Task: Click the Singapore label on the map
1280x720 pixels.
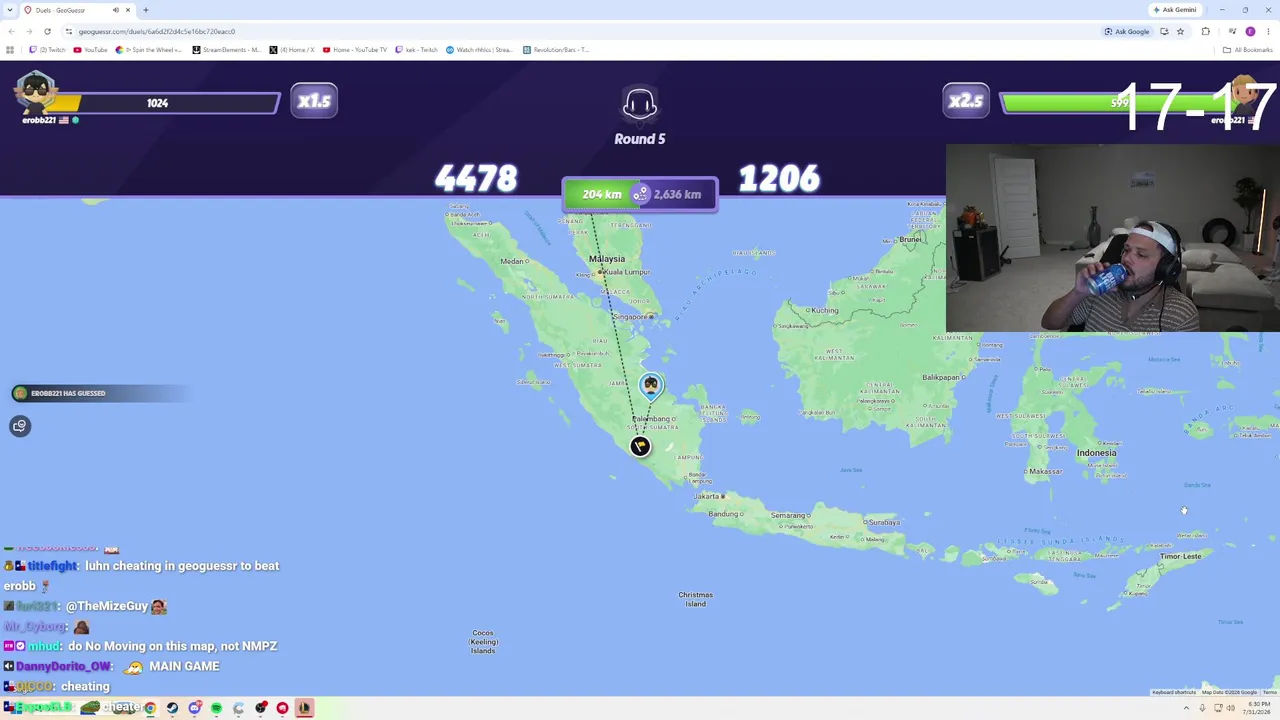Action: (633, 316)
